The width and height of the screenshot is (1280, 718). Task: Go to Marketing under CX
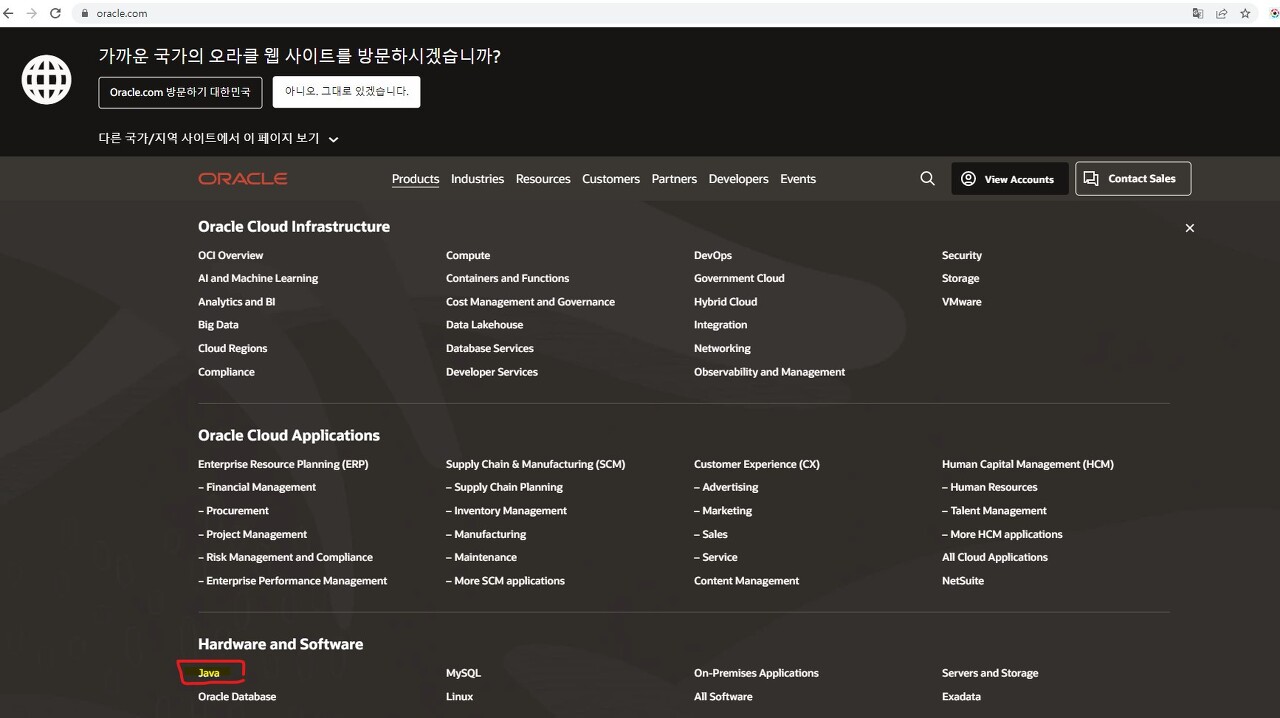pyautogui.click(x=723, y=510)
